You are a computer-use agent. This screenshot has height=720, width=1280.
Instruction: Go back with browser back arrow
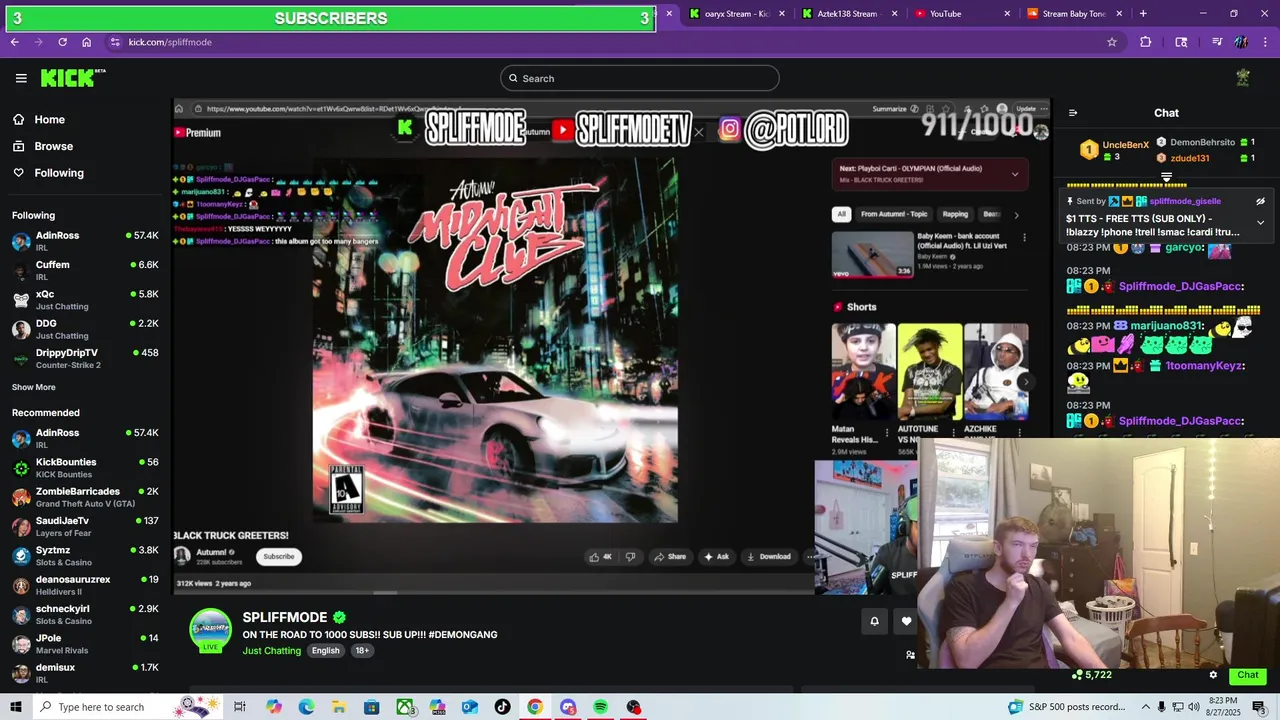pos(15,42)
